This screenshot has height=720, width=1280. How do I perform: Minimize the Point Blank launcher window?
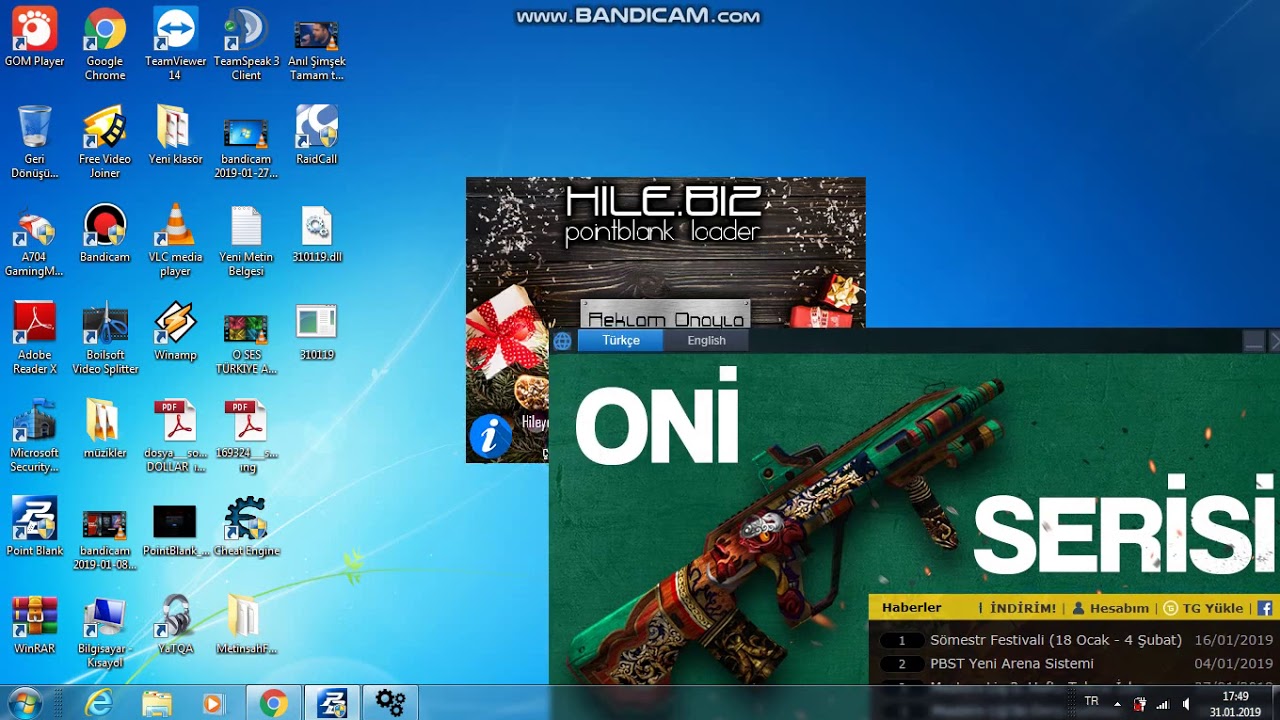pos(1254,342)
